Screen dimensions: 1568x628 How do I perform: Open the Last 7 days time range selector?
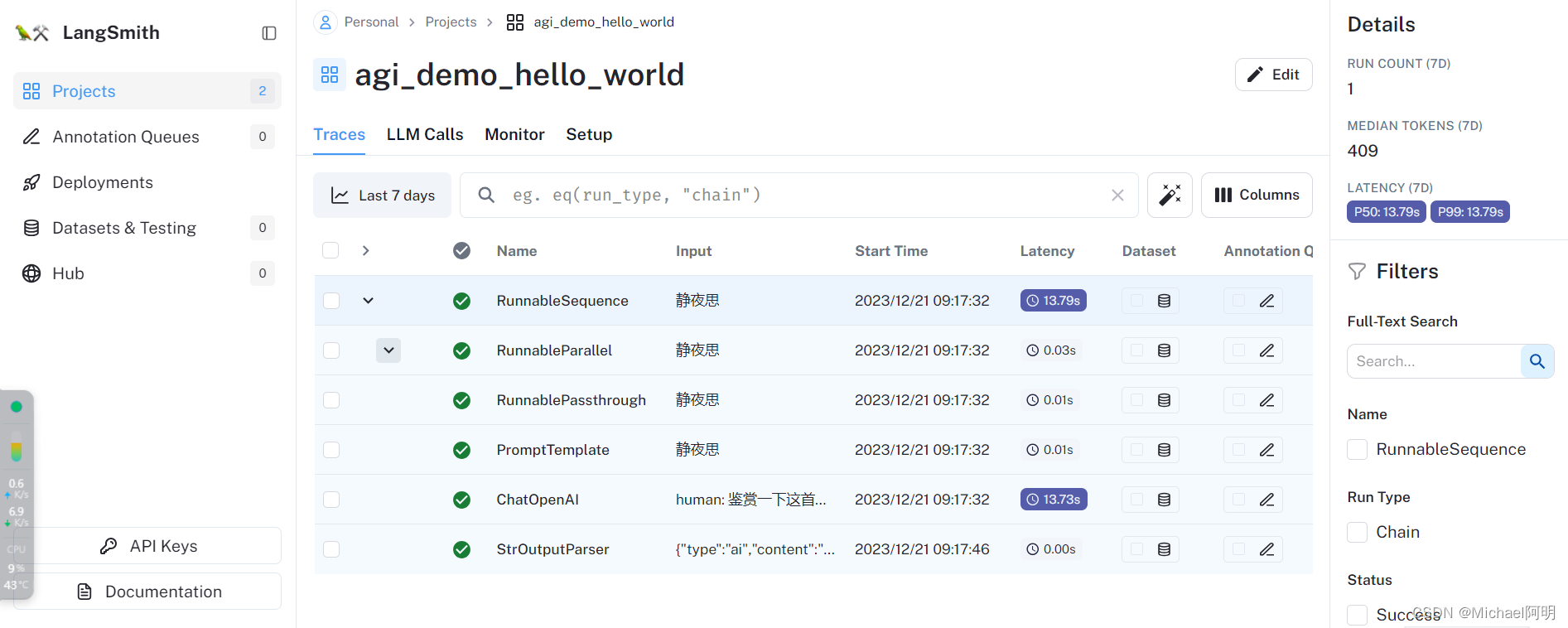point(382,195)
